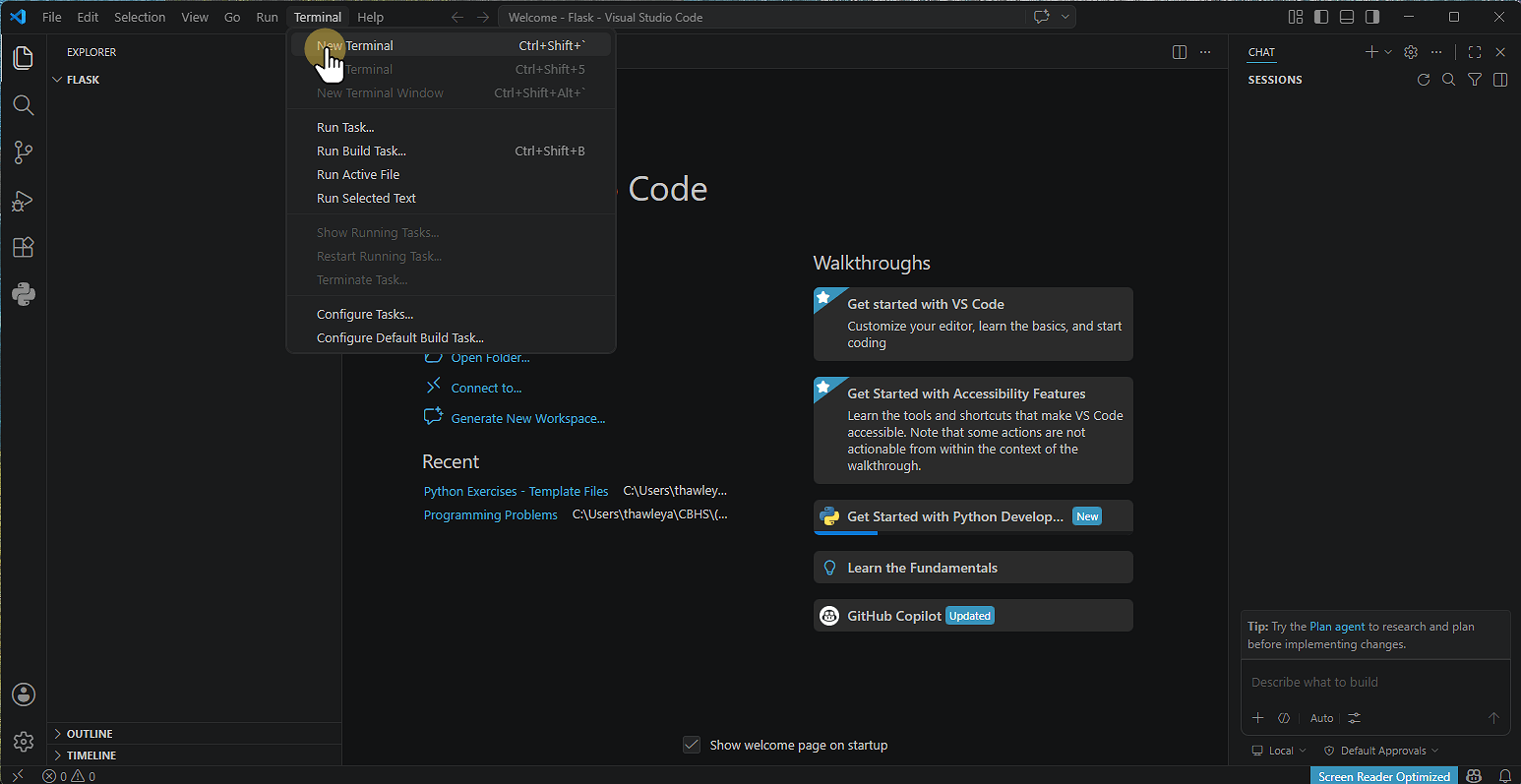The height and width of the screenshot is (784, 1521).
Task: Open the View menu
Action: click(195, 17)
